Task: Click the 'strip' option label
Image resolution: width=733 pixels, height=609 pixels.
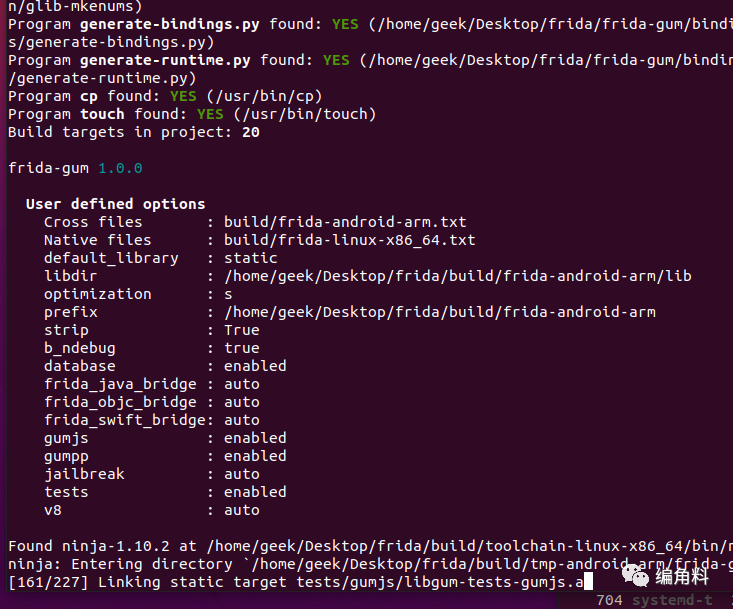Action: point(66,330)
